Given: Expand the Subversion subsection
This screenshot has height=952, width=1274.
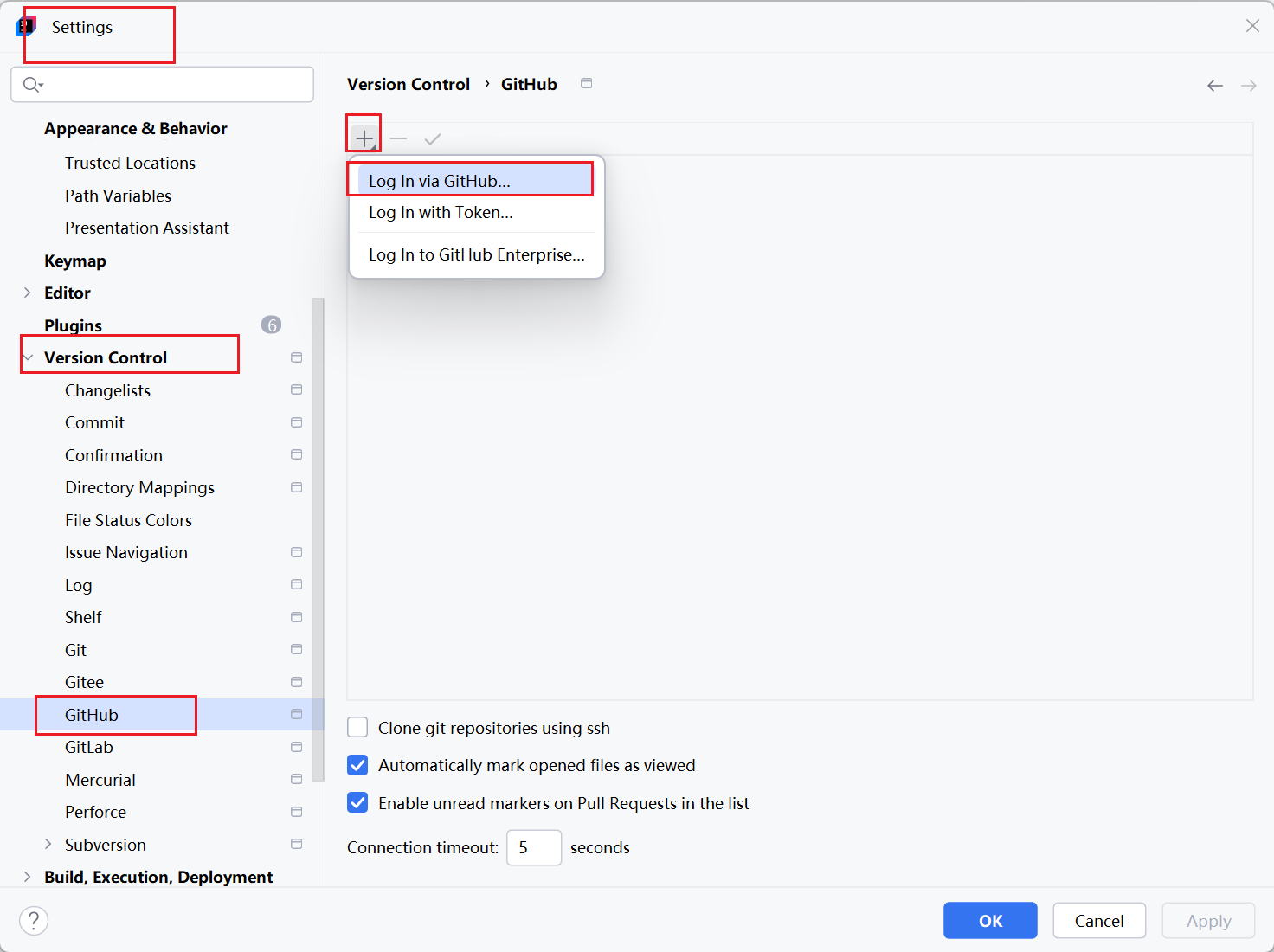Looking at the screenshot, I should pyautogui.click(x=48, y=845).
